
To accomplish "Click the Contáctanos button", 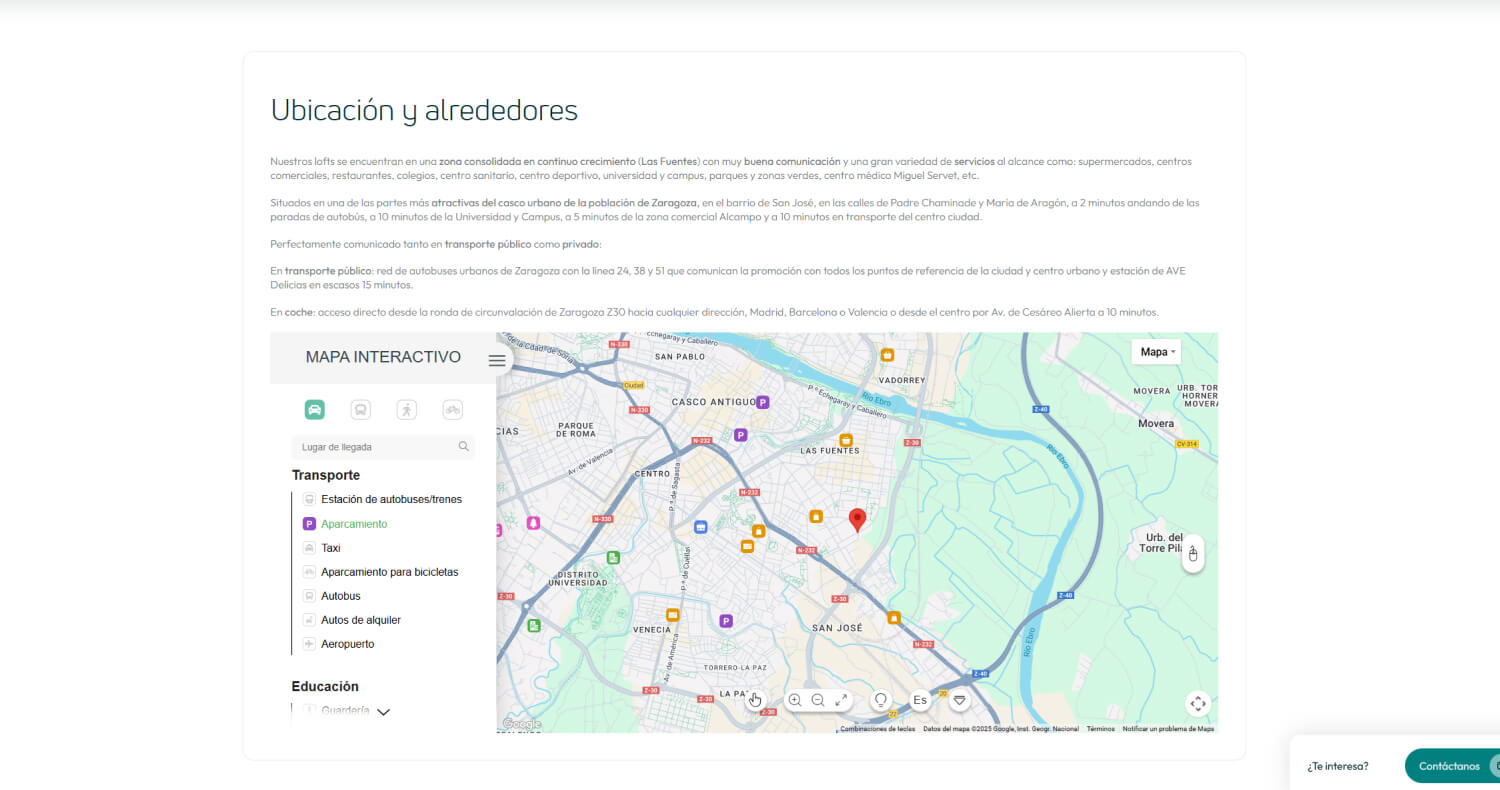I will coord(1448,766).
